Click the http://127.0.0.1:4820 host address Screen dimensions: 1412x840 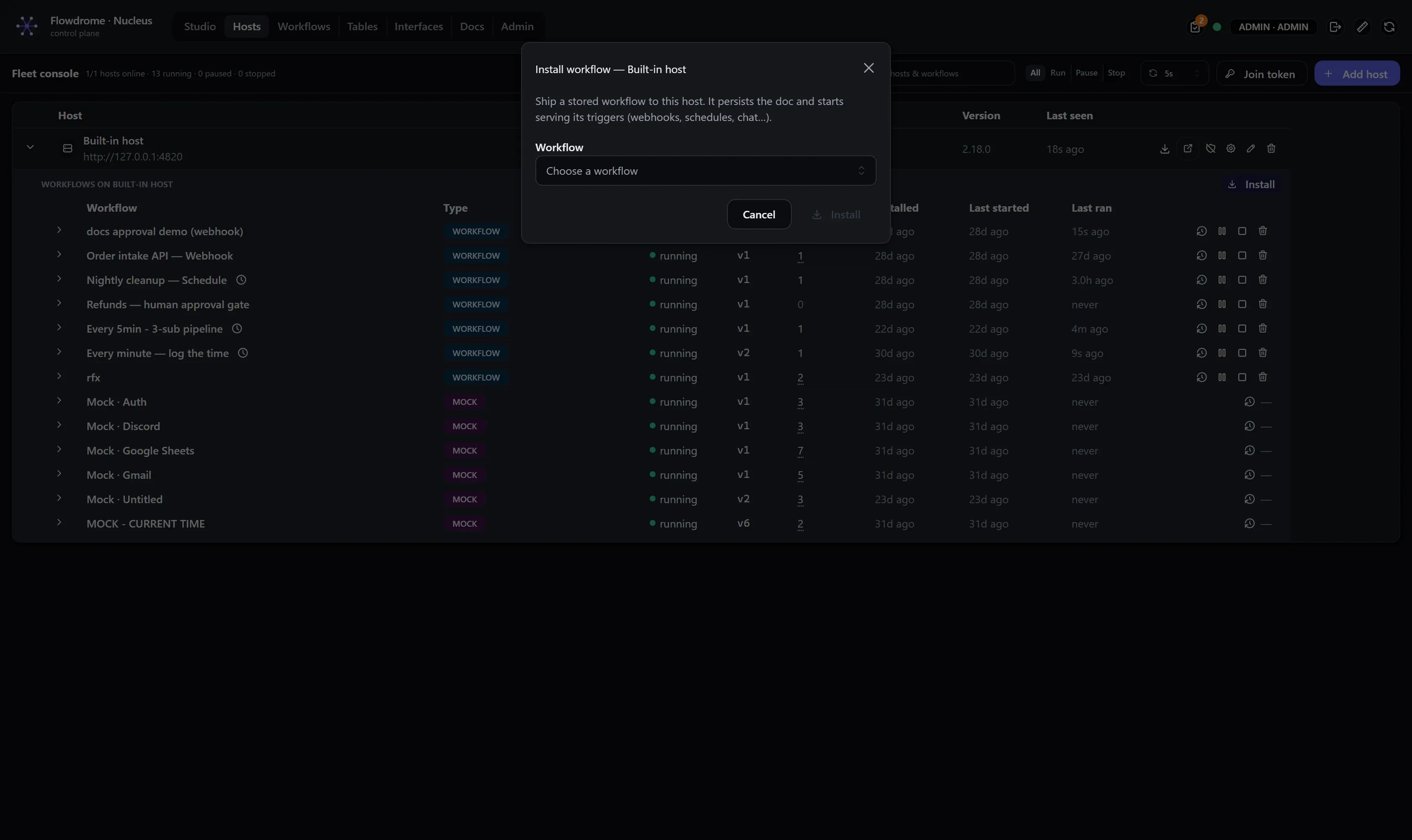(132, 157)
